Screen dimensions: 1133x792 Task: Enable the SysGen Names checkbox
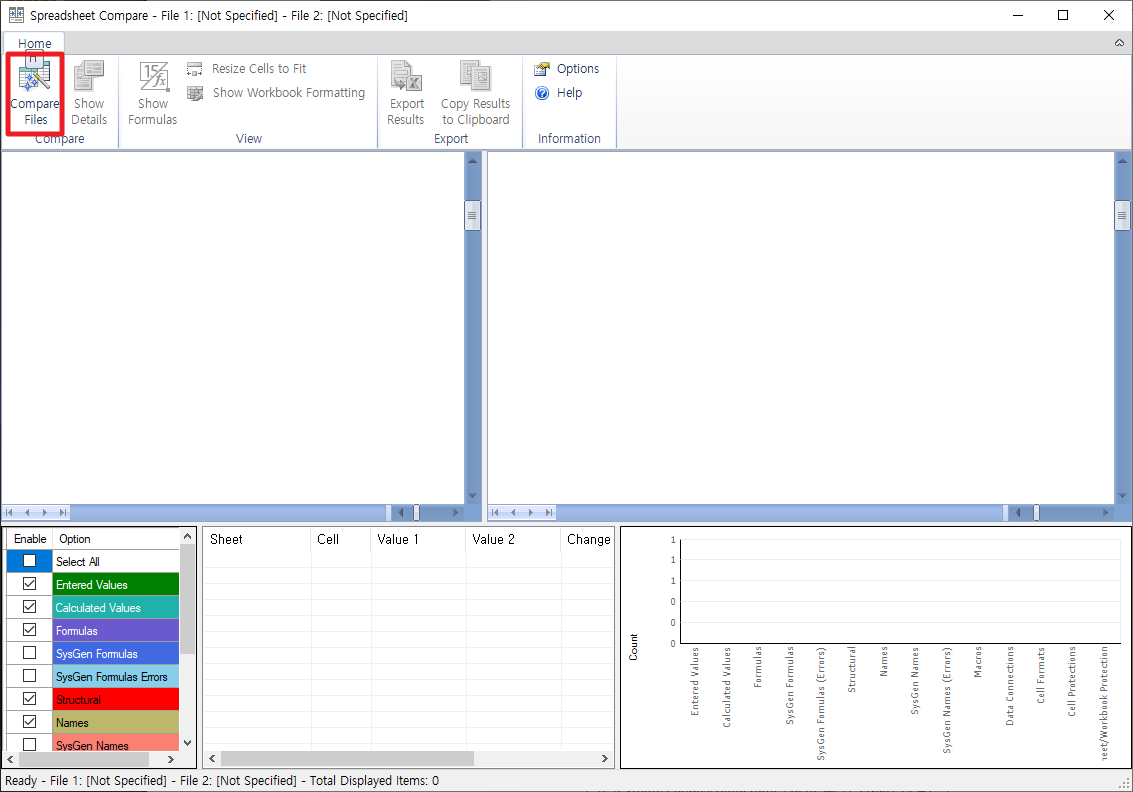30,744
